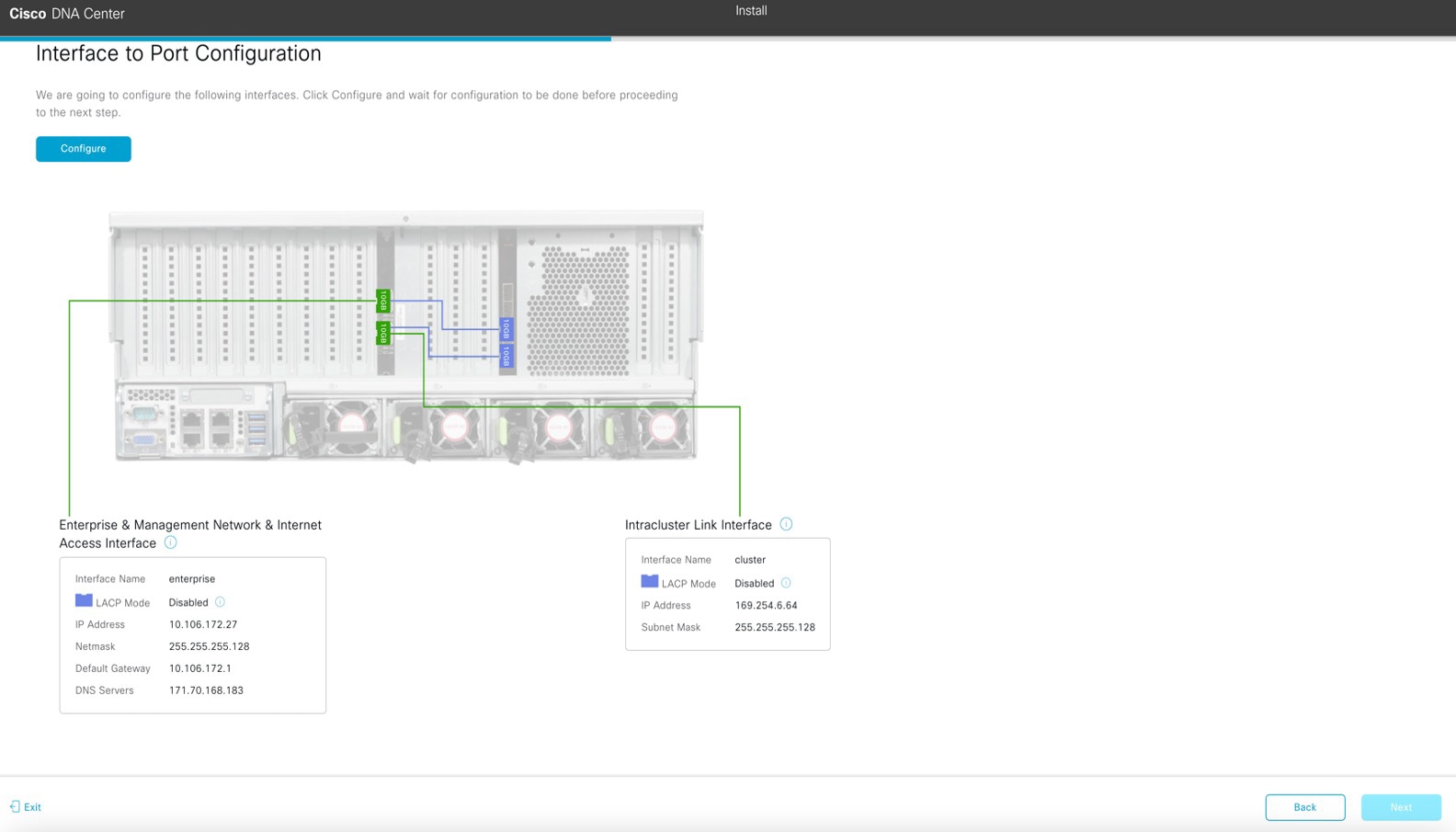Click the DNS Servers label
1456x832 pixels.
[105, 690]
